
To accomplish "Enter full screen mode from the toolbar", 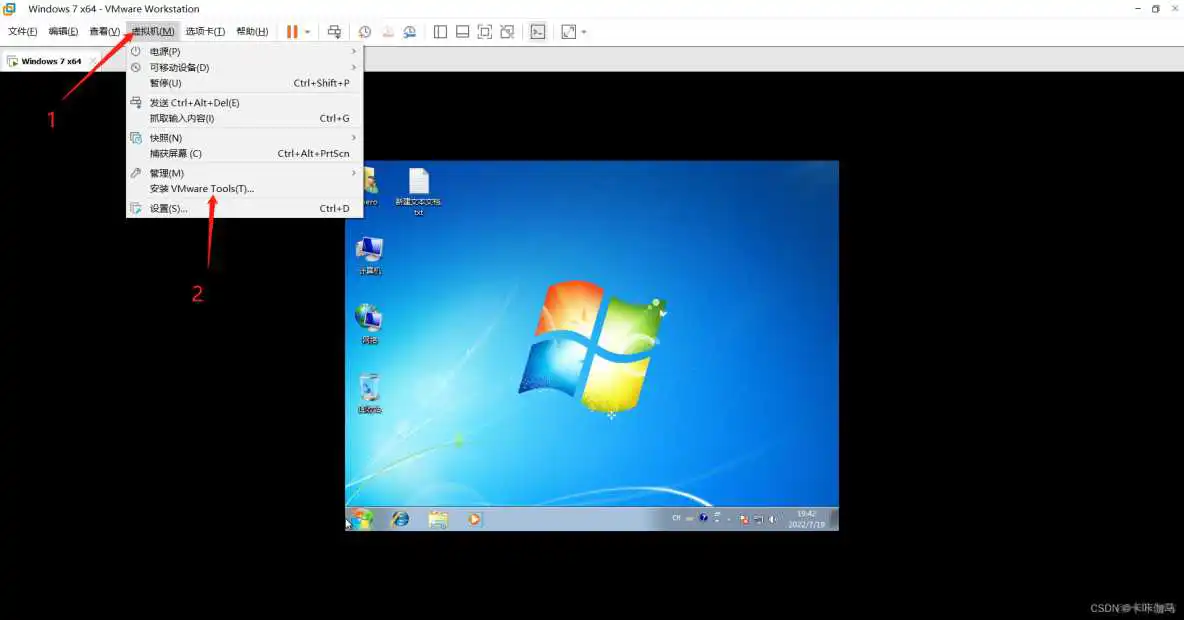I will click(570, 31).
